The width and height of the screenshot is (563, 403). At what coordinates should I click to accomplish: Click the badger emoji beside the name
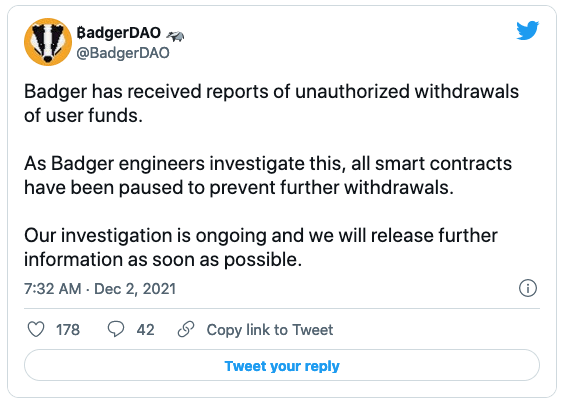[175, 35]
